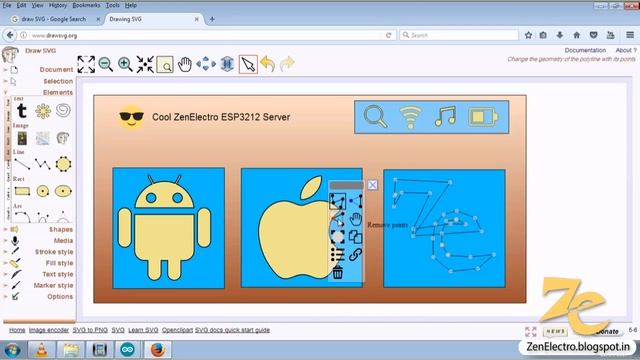Choose the circle drawing tool
The image size is (640, 360).
43,191
